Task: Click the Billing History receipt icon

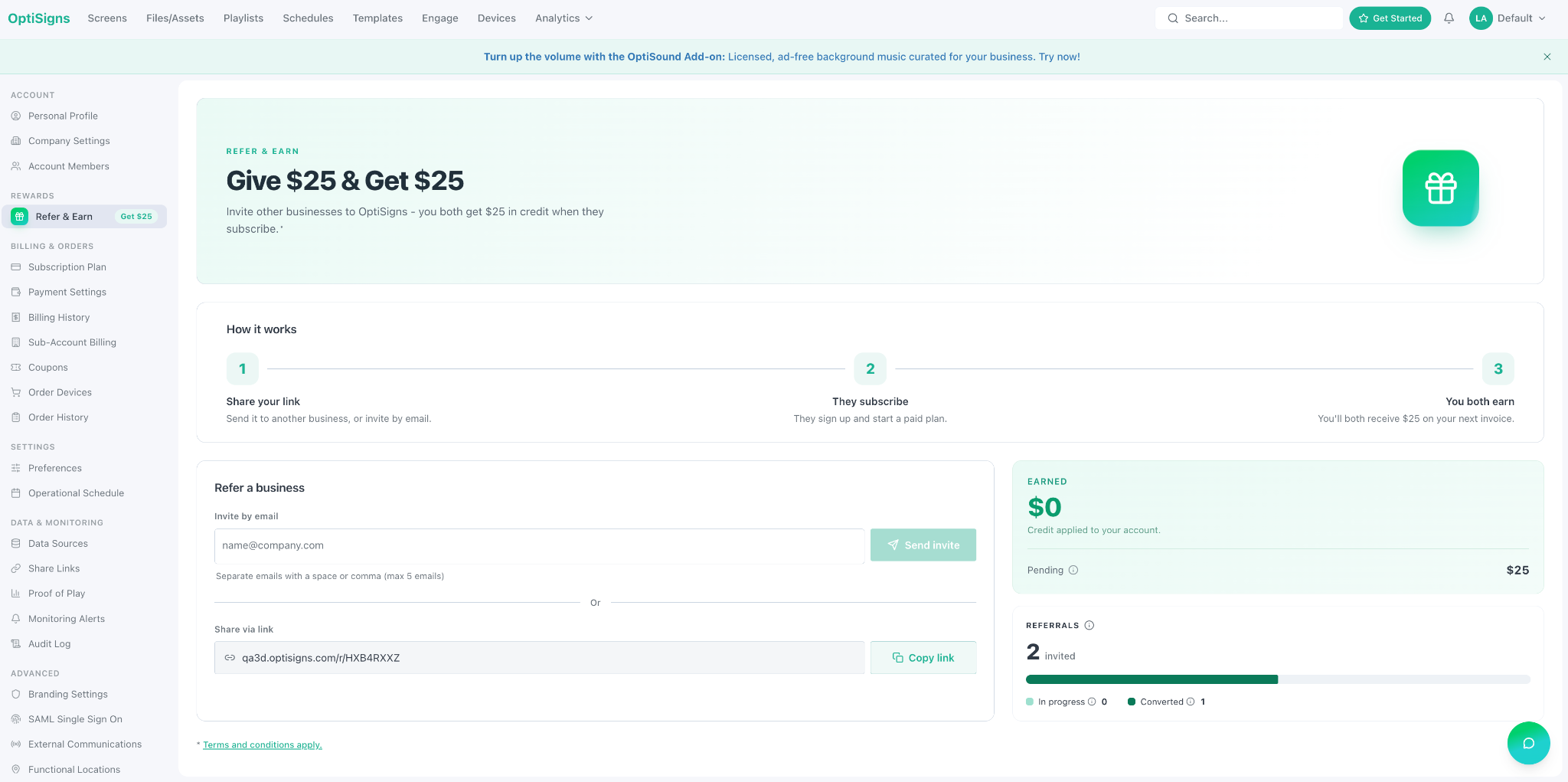Action: coord(16,317)
